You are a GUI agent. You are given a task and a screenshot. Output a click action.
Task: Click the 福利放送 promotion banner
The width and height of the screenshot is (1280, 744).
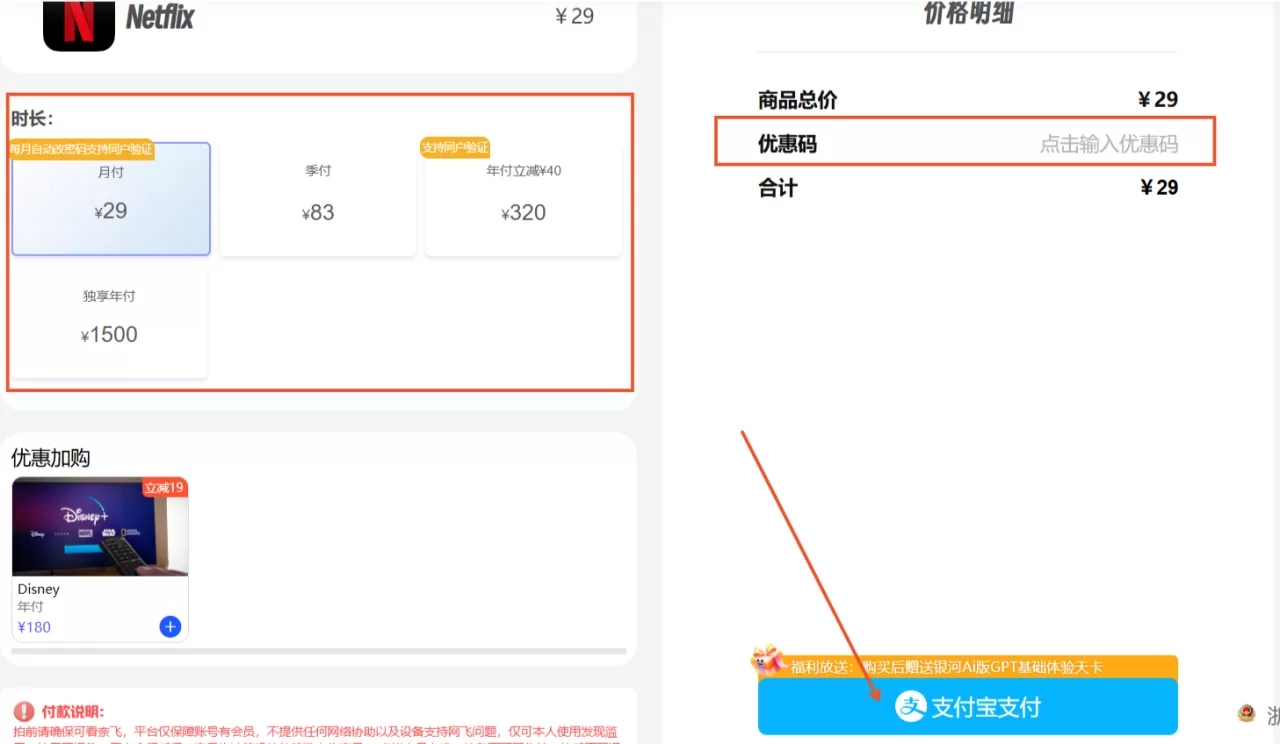pyautogui.click(x=968, y=667)
